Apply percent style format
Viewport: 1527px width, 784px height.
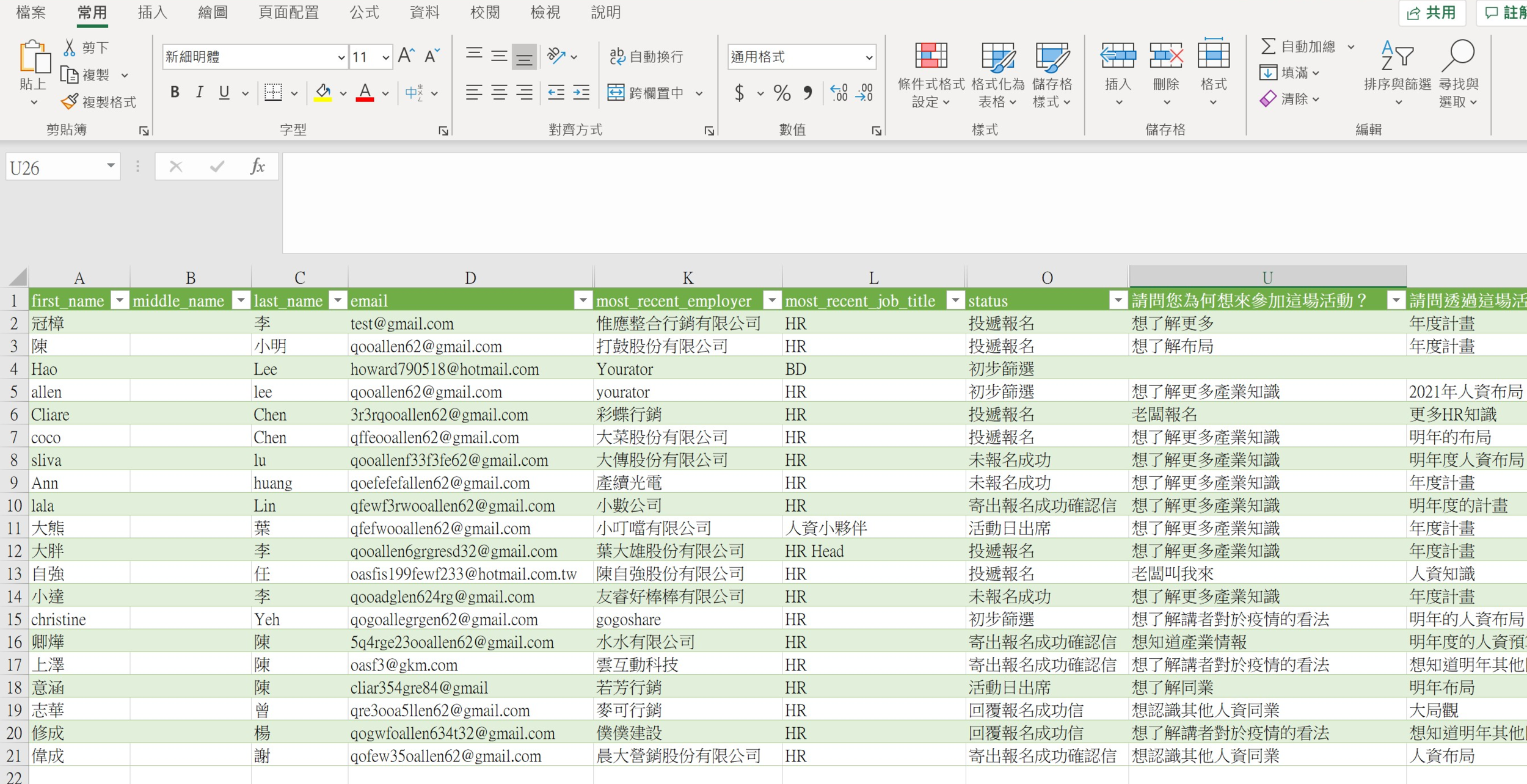pyautogui.click(x=782, y=93)
